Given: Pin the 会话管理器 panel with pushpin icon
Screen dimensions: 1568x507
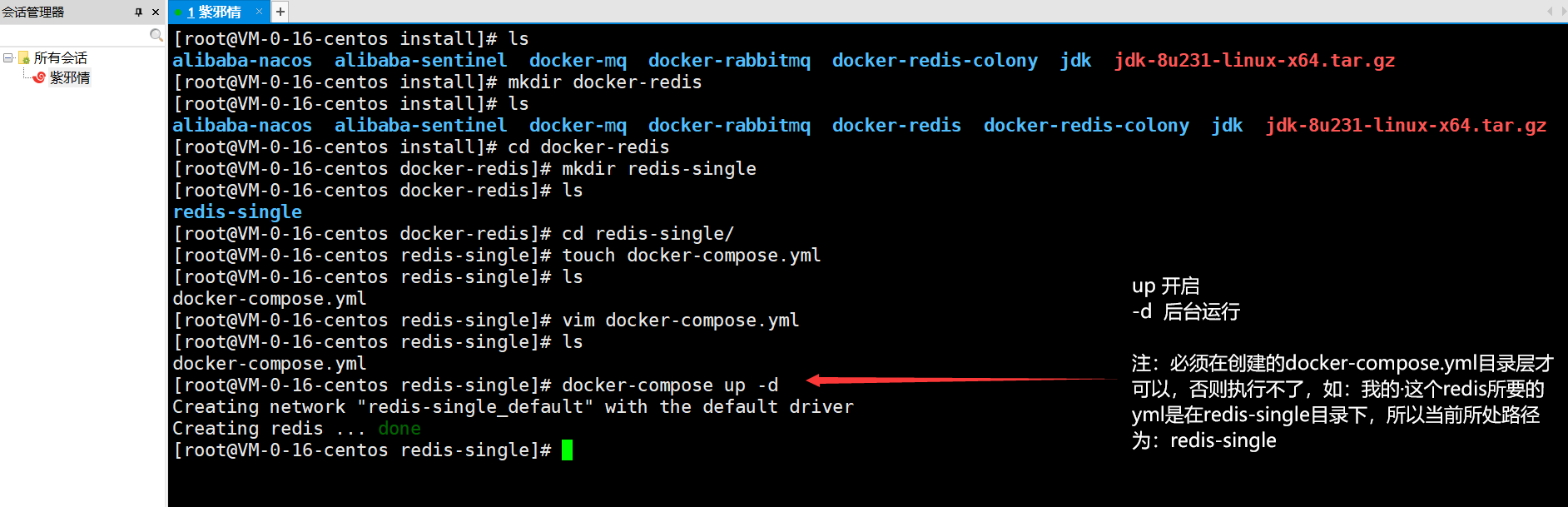Looking at the screenshot, I should click(x=138, y=12).
